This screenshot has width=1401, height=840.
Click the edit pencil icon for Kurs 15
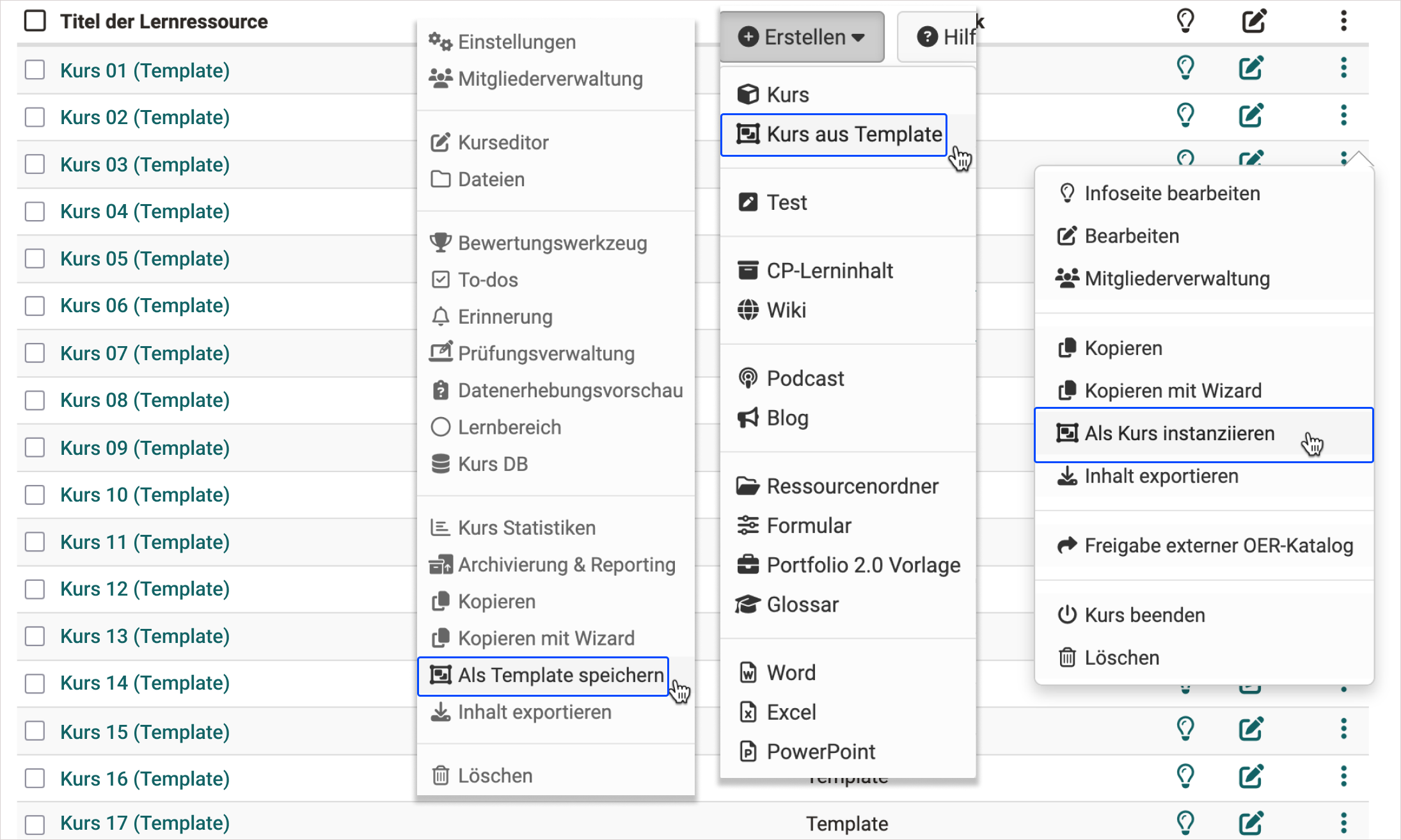coord(1250,729)
